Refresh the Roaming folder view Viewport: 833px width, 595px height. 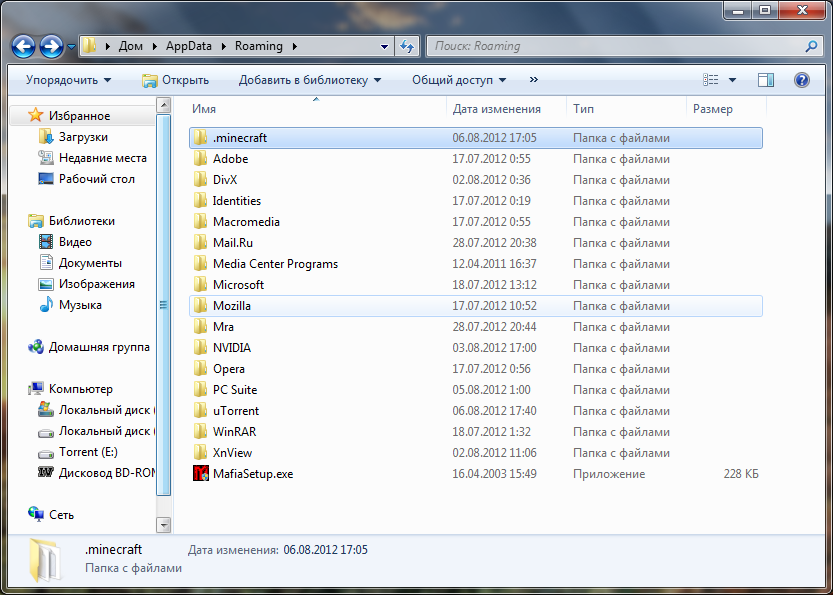pos(407,46)
